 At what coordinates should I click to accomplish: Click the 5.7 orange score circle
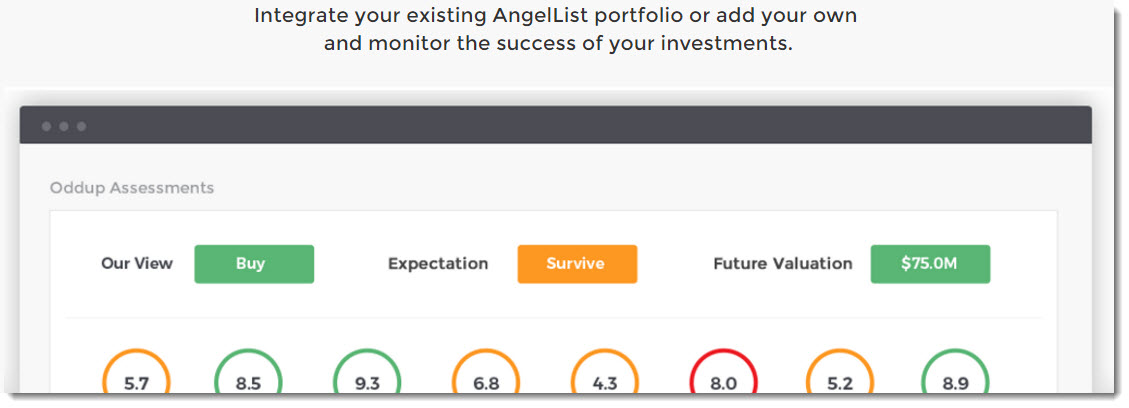136,382
